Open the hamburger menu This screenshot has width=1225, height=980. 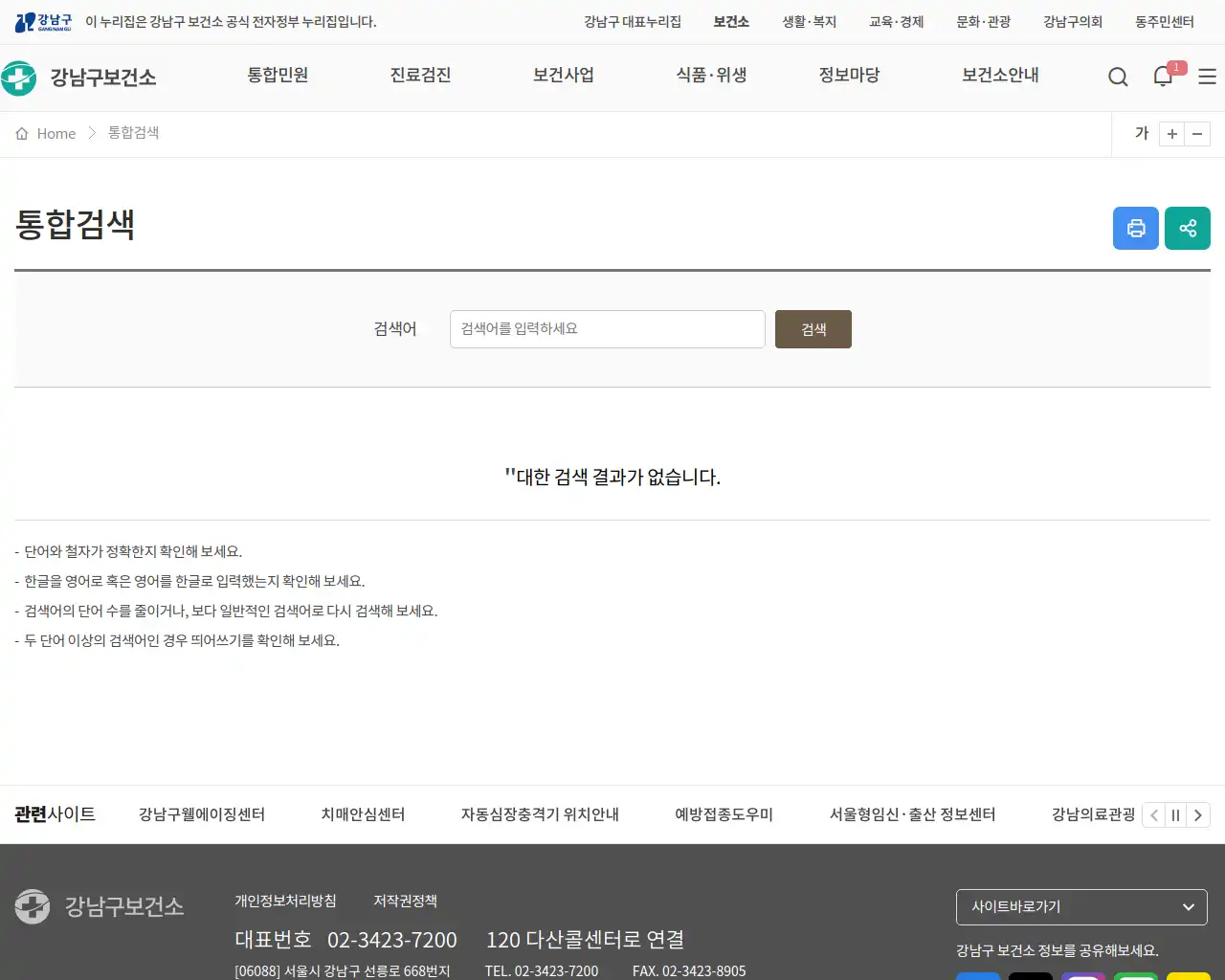click(1207, 77)
